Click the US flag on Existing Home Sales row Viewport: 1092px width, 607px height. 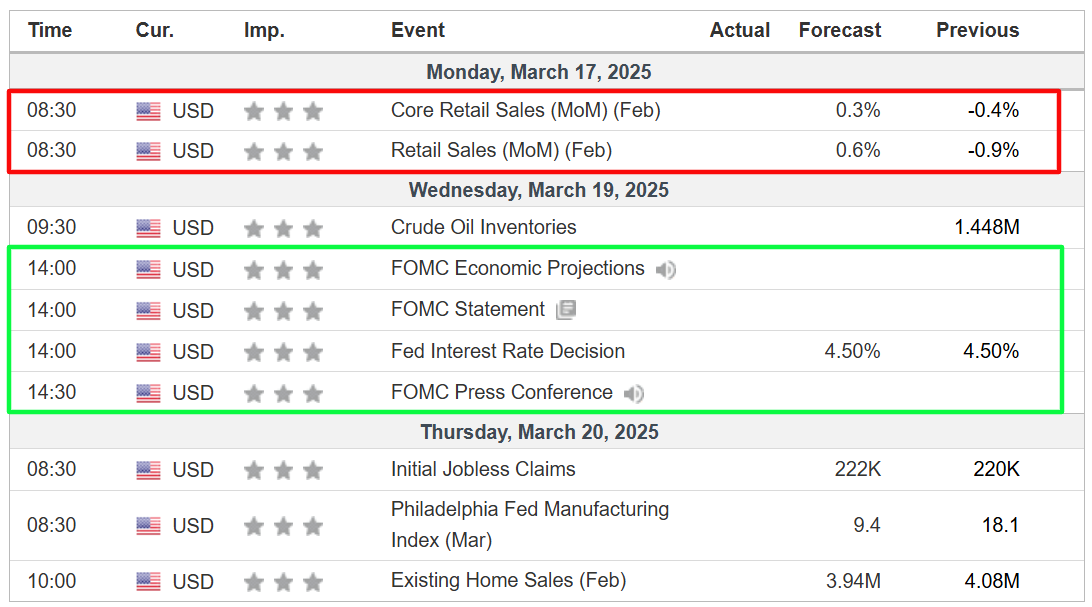click(148, 582)
